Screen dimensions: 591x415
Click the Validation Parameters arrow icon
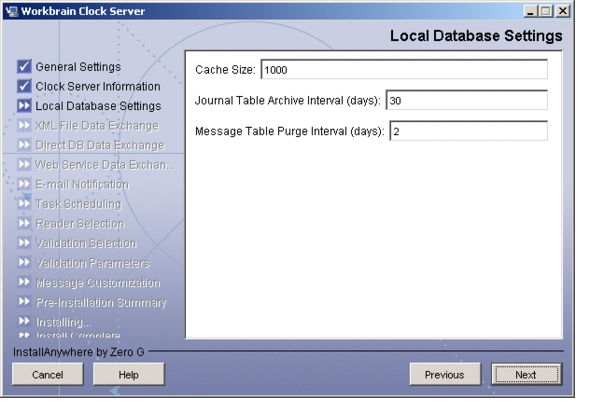point(24,262)
